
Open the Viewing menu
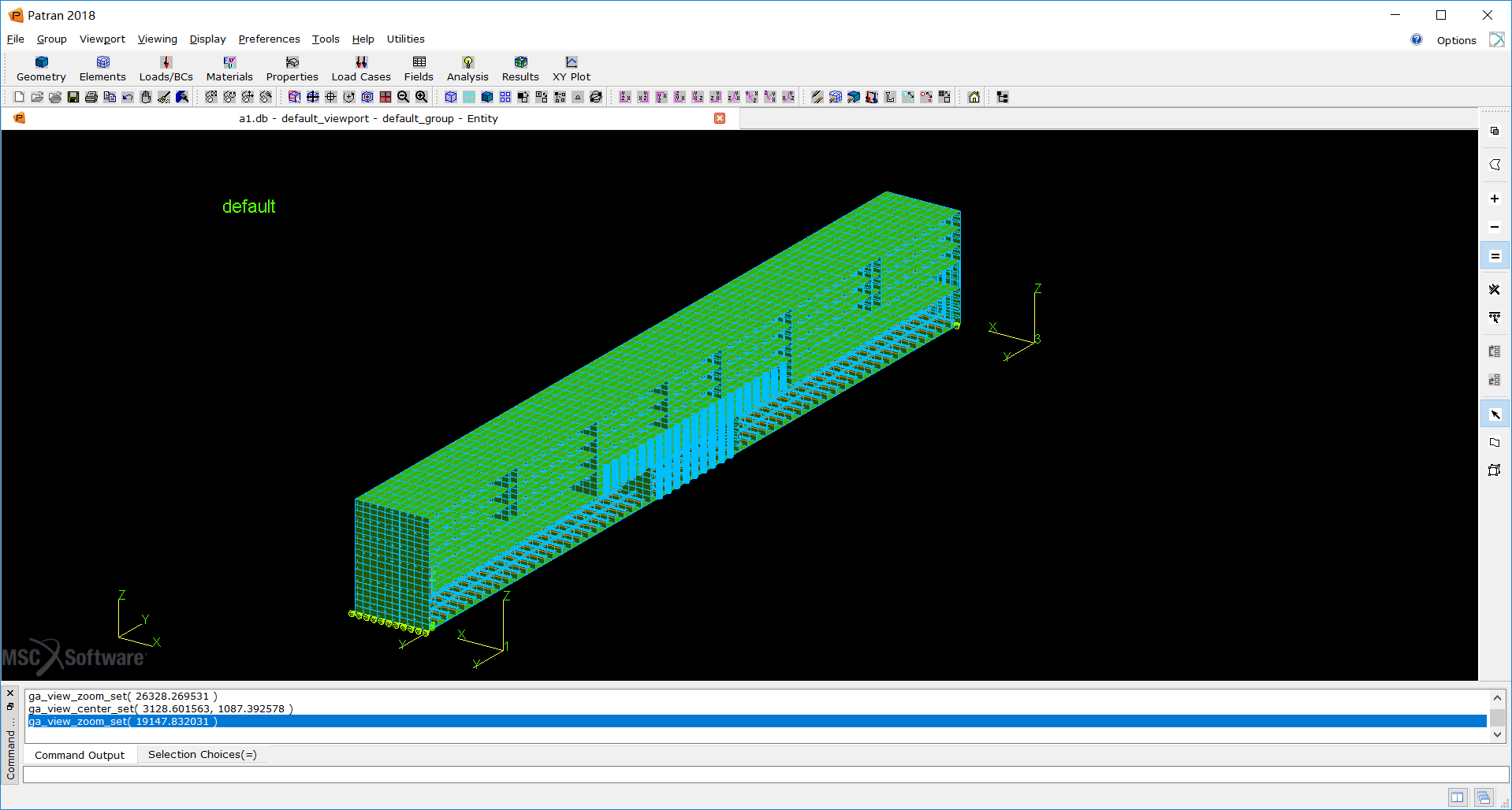click(x=157, y=39)
